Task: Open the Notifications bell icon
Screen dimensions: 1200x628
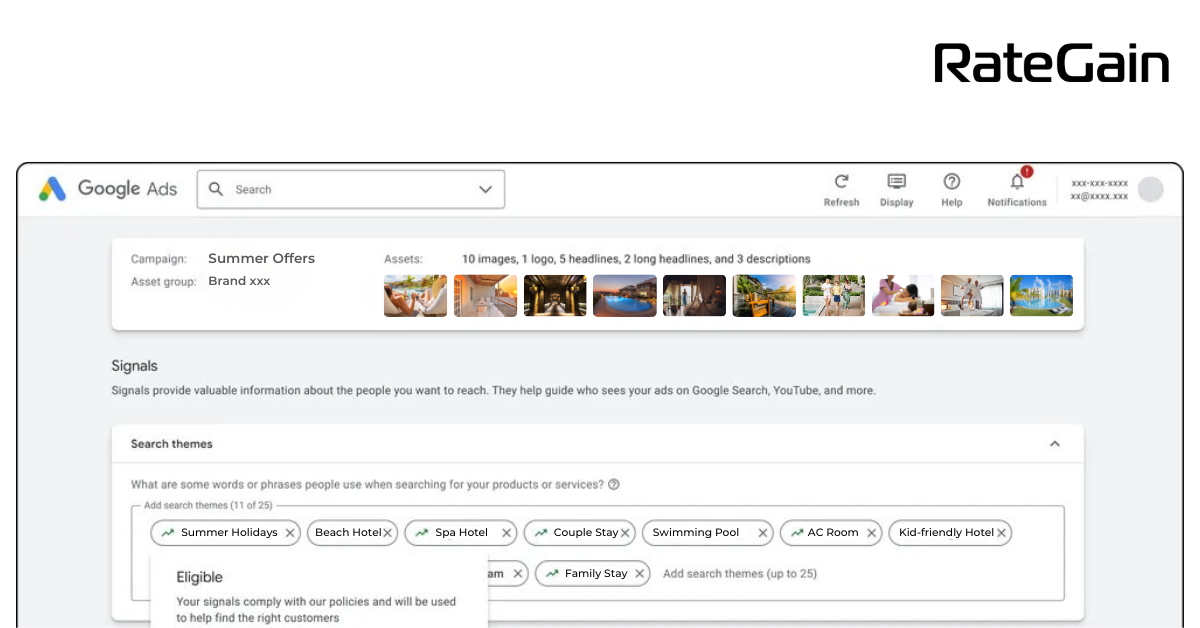Action: 1016,182
